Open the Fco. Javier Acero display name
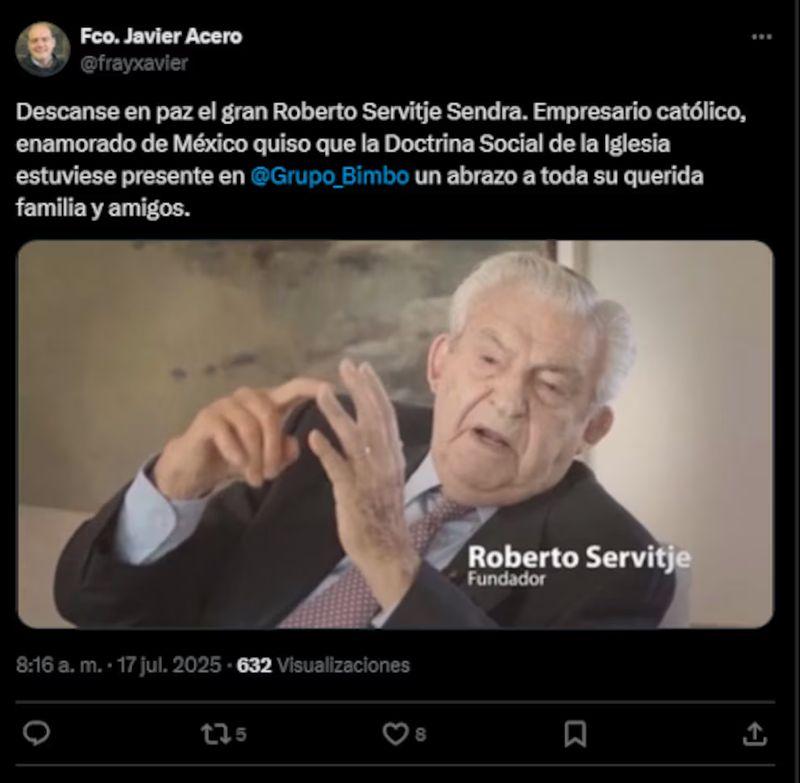The width and height of the screenshot is (800, 783). [x=161, y=36]
